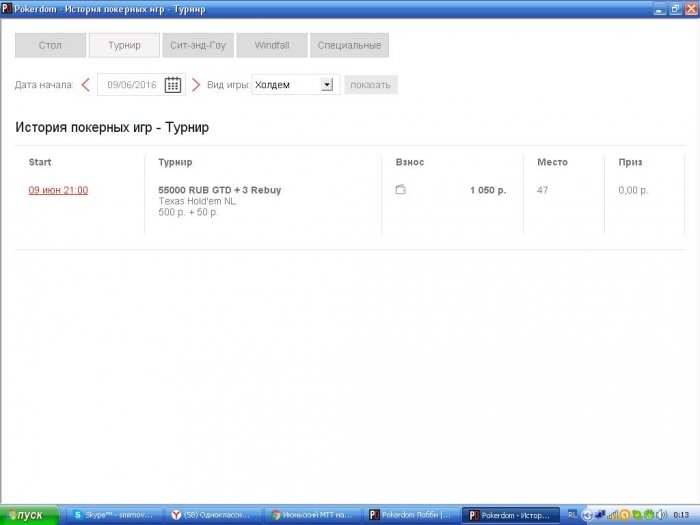Click the place value 47
Screen dimensions: 700x525
click(x=542, y=190)
